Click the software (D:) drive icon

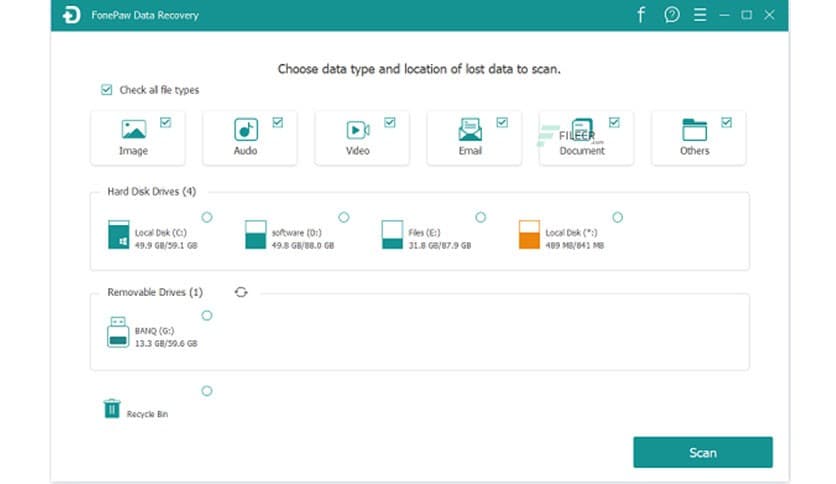click(x=255, y=235)
